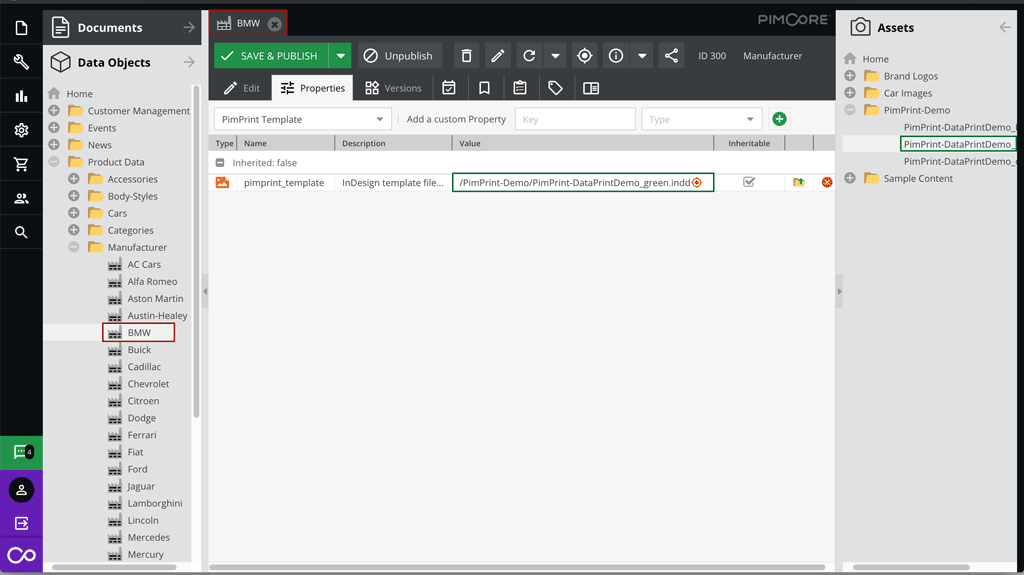Open the user profile icon
The image size is (1024, 575).
(21, 490)
